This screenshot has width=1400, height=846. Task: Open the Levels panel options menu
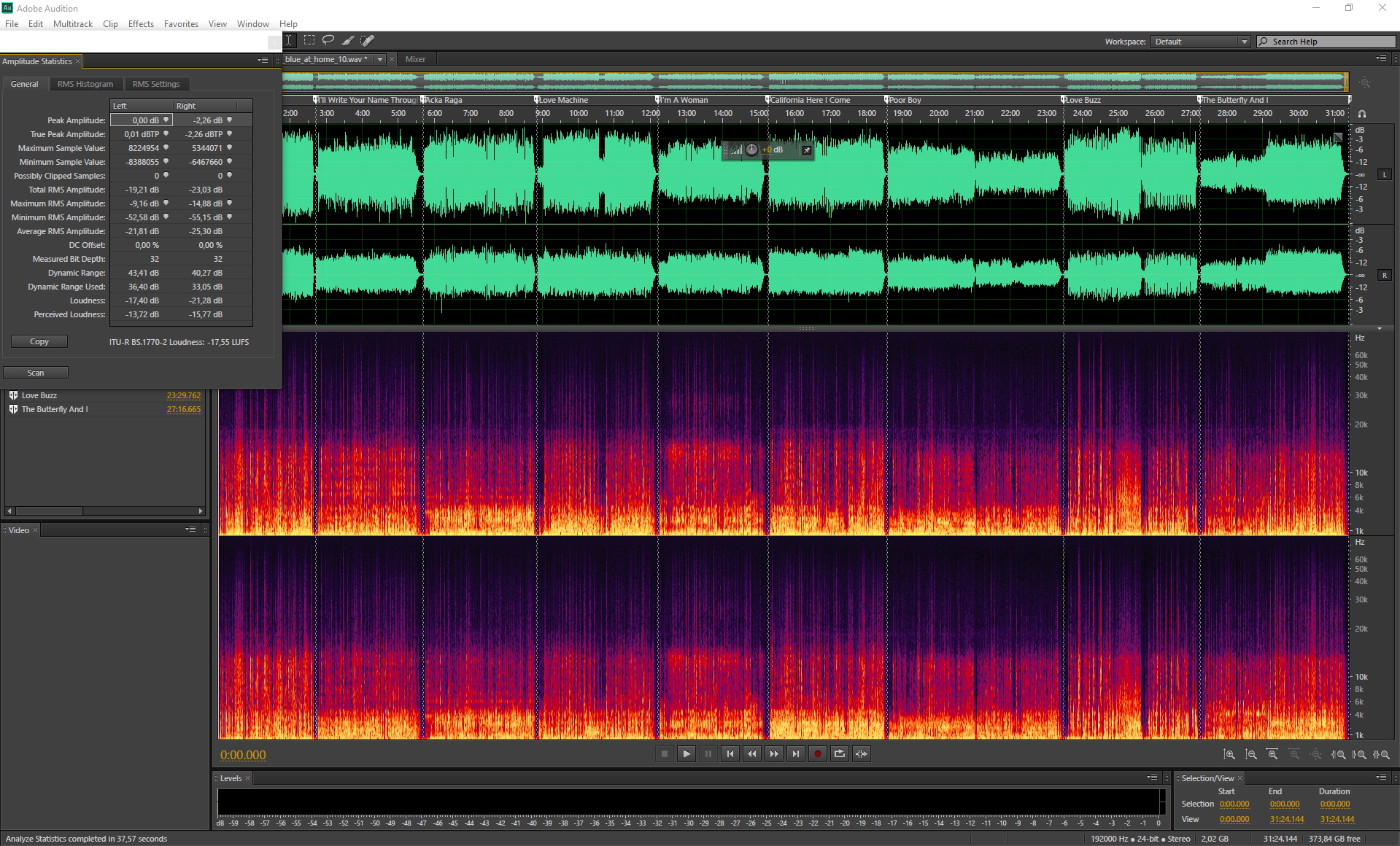[x=1152, y=777]
